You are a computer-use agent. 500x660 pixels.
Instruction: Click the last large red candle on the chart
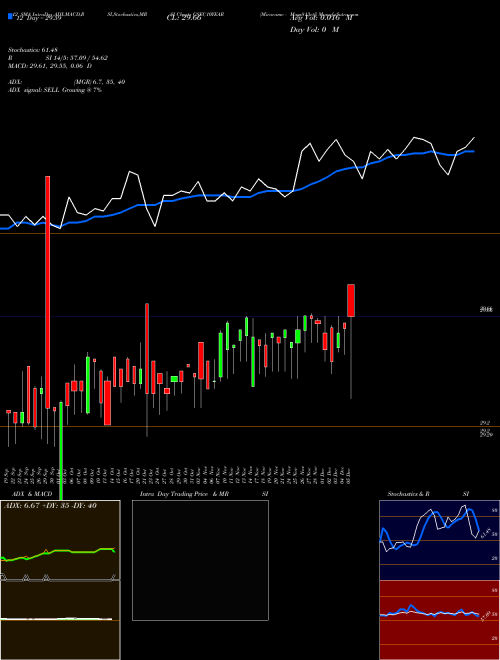pyautogui.click(x=351, y=301)
